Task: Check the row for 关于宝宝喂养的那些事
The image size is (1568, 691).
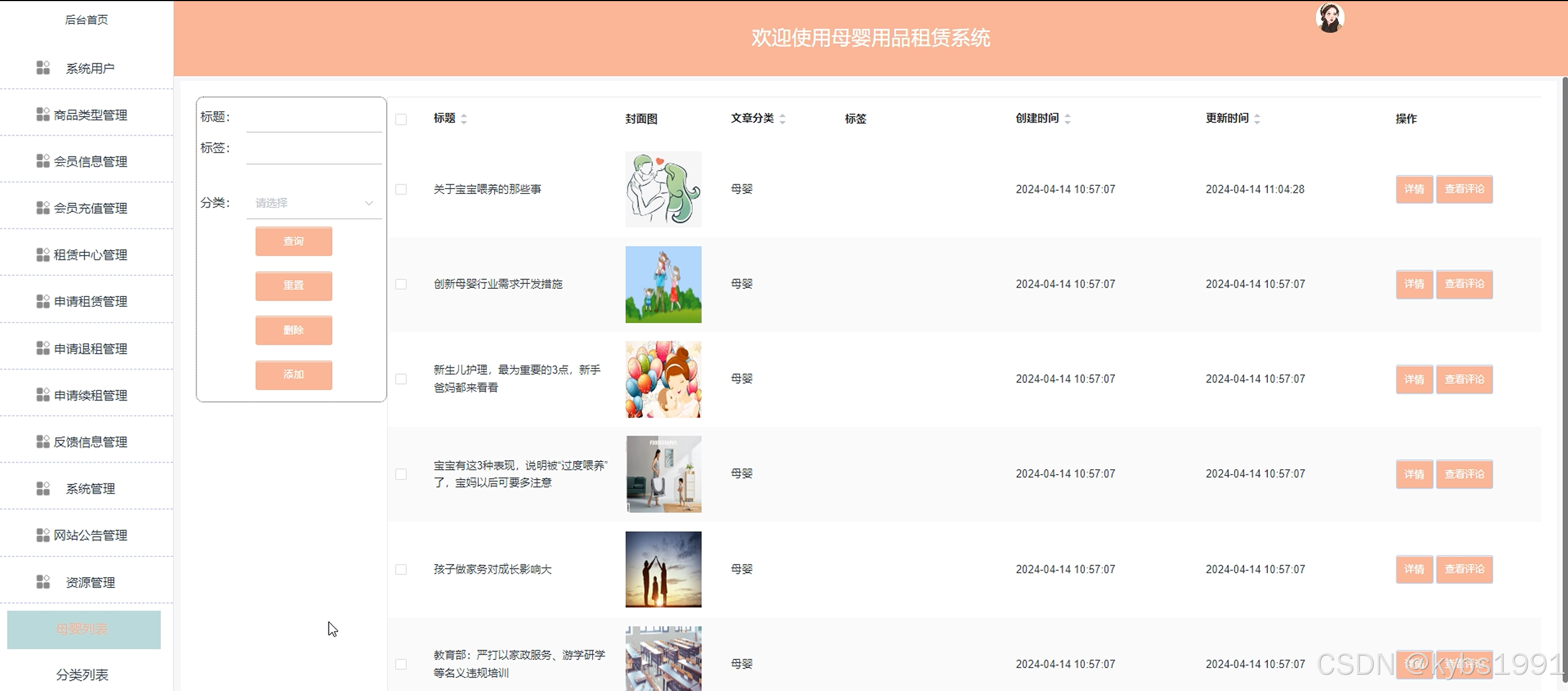Action: (x=401, y=189)
